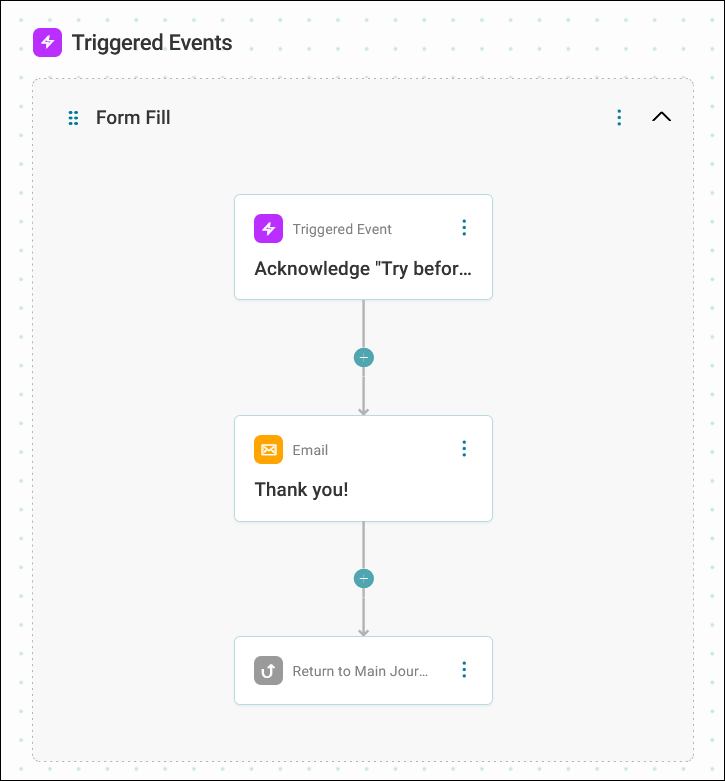Click the Triggered Events heading text

(152, 43)
